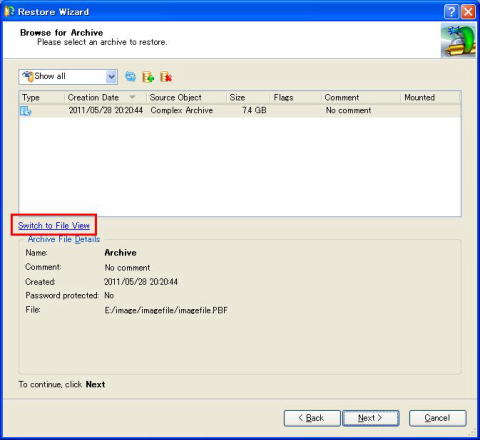
Task: Go Back to previous wizard step
Action: pyautogui.click(x=312, y=418)
